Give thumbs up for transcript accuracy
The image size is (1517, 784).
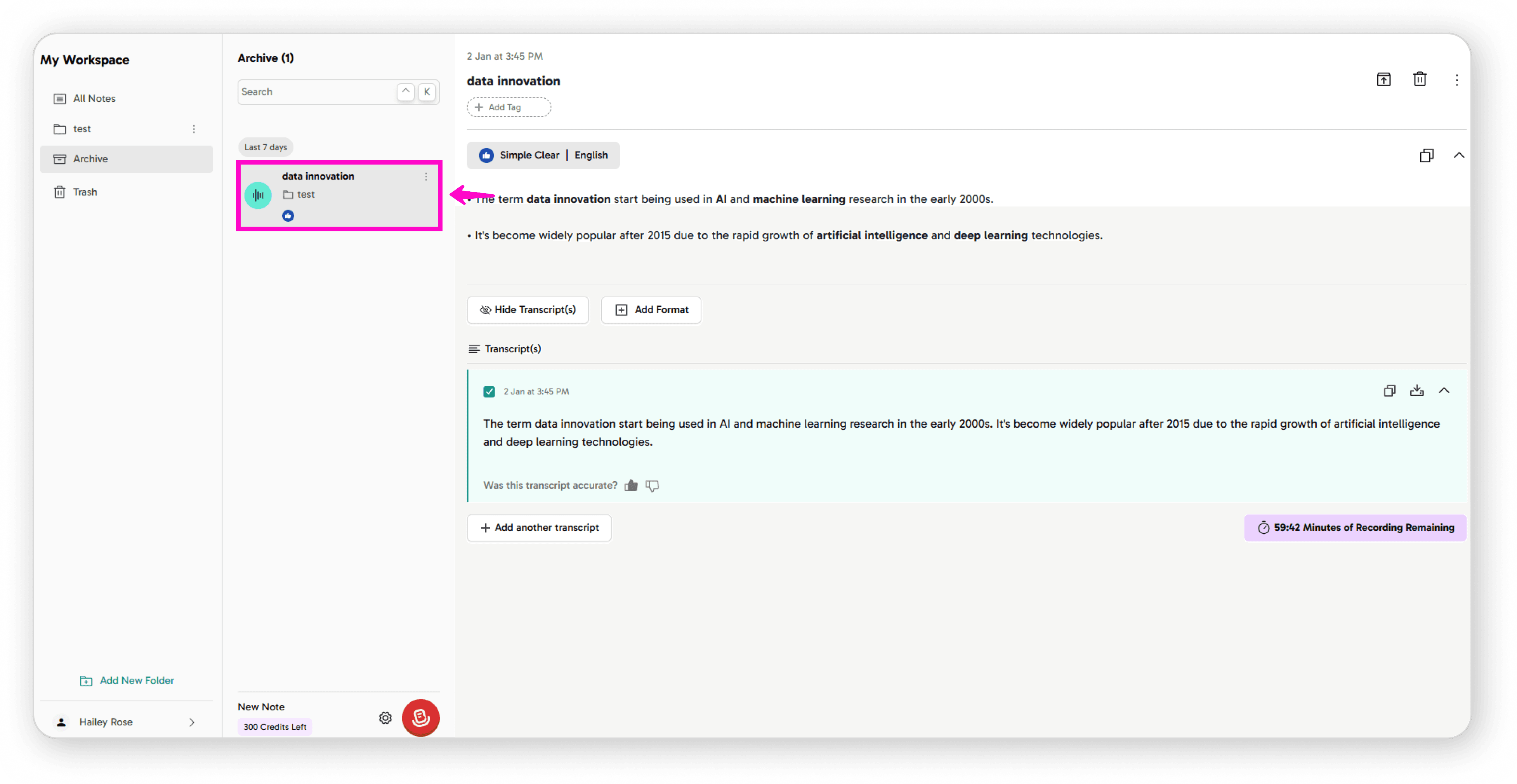point(631,486)
